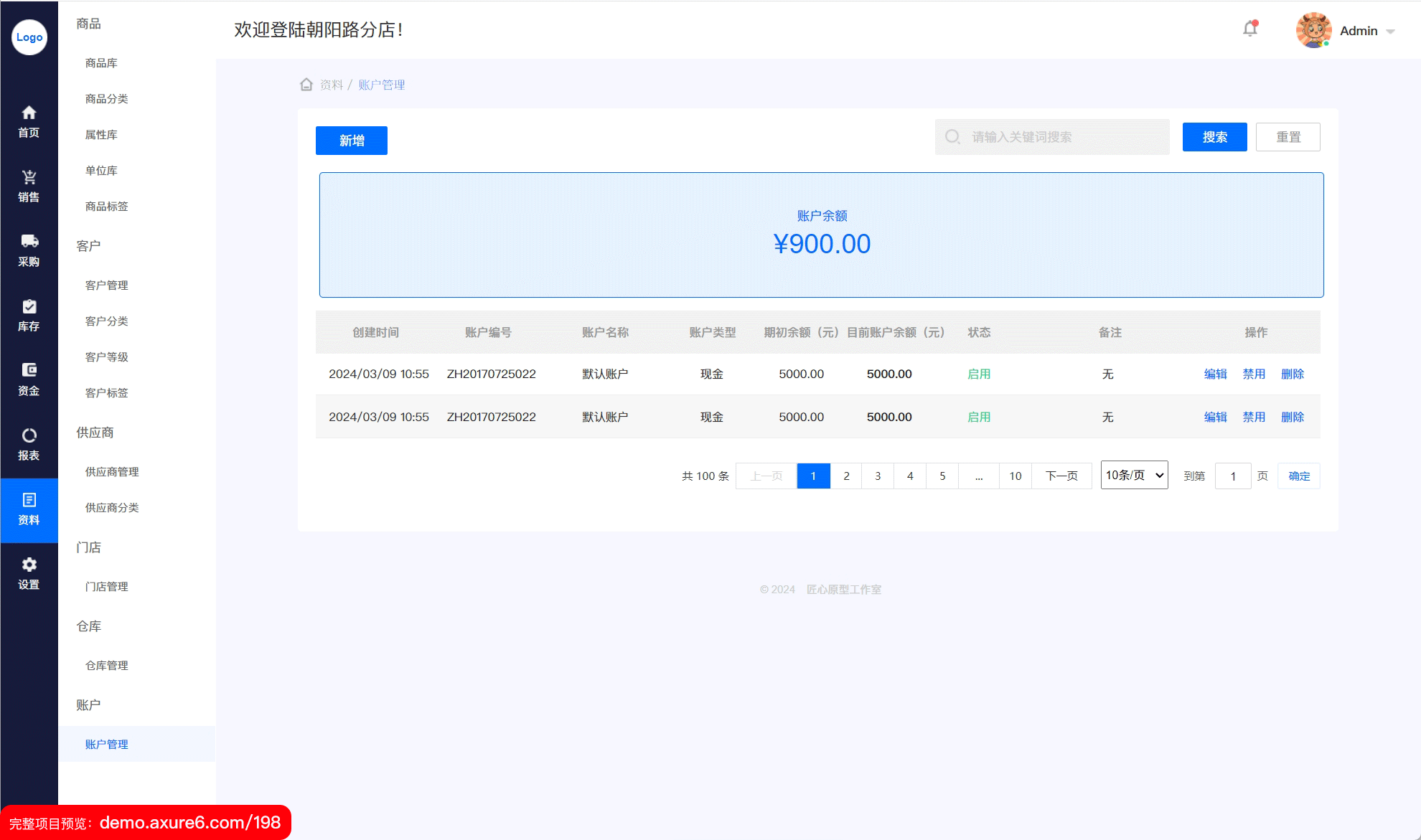This screenshot has height=840, width=1421.
Task: Open 商品标签 menu item
Action: click(106, 207)
